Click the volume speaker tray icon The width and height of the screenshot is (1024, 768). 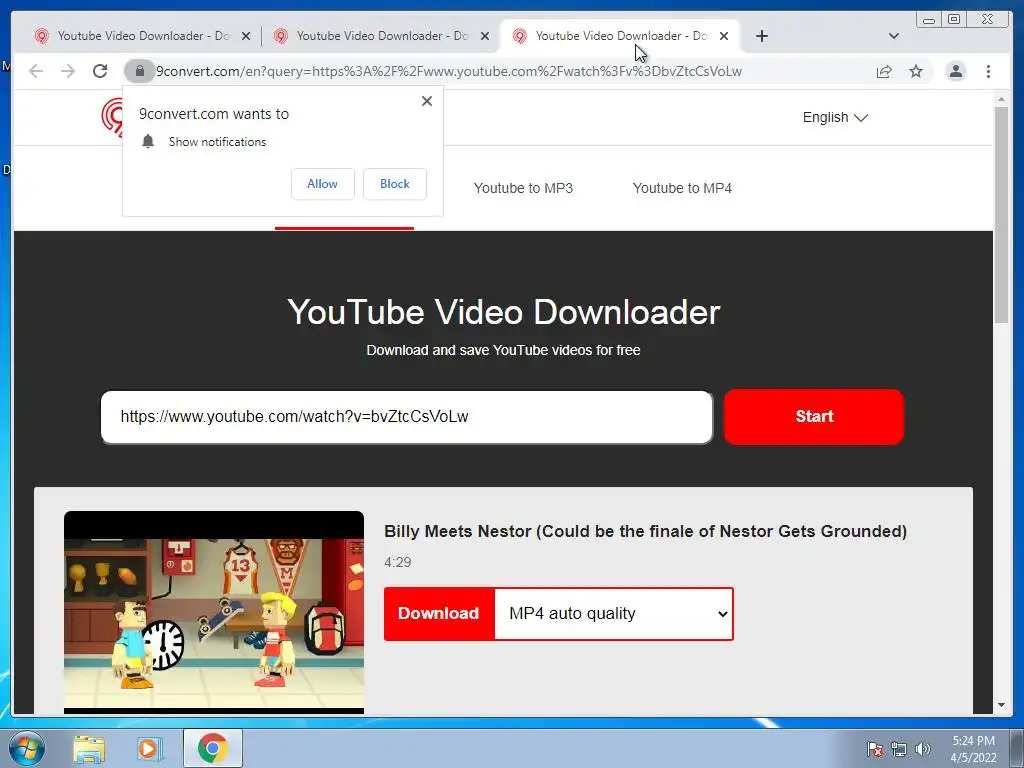pos(922,749)
